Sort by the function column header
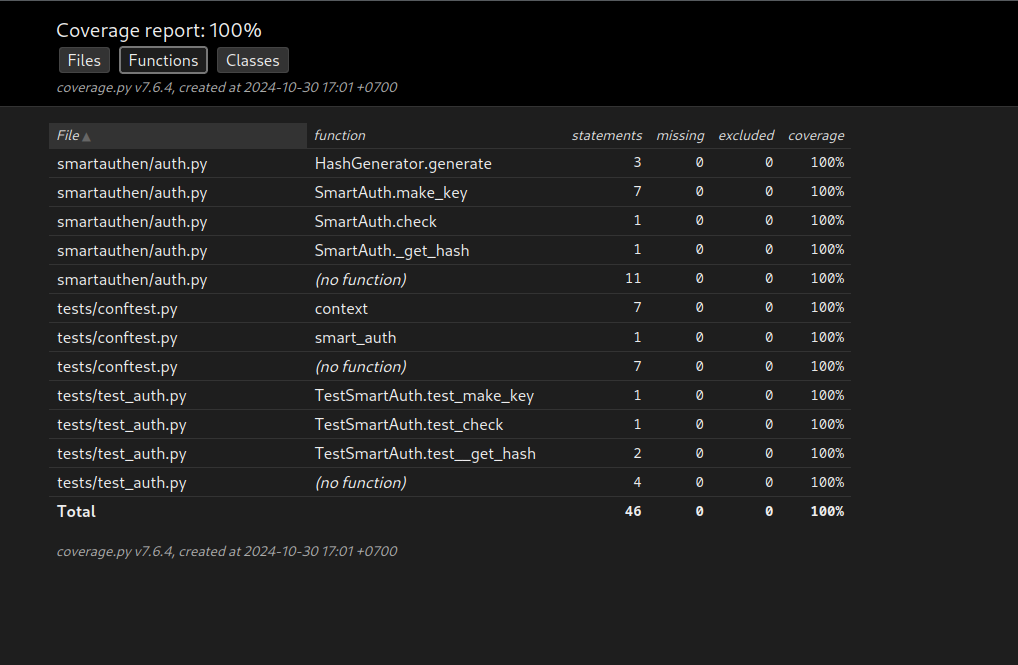 (340, 135)
